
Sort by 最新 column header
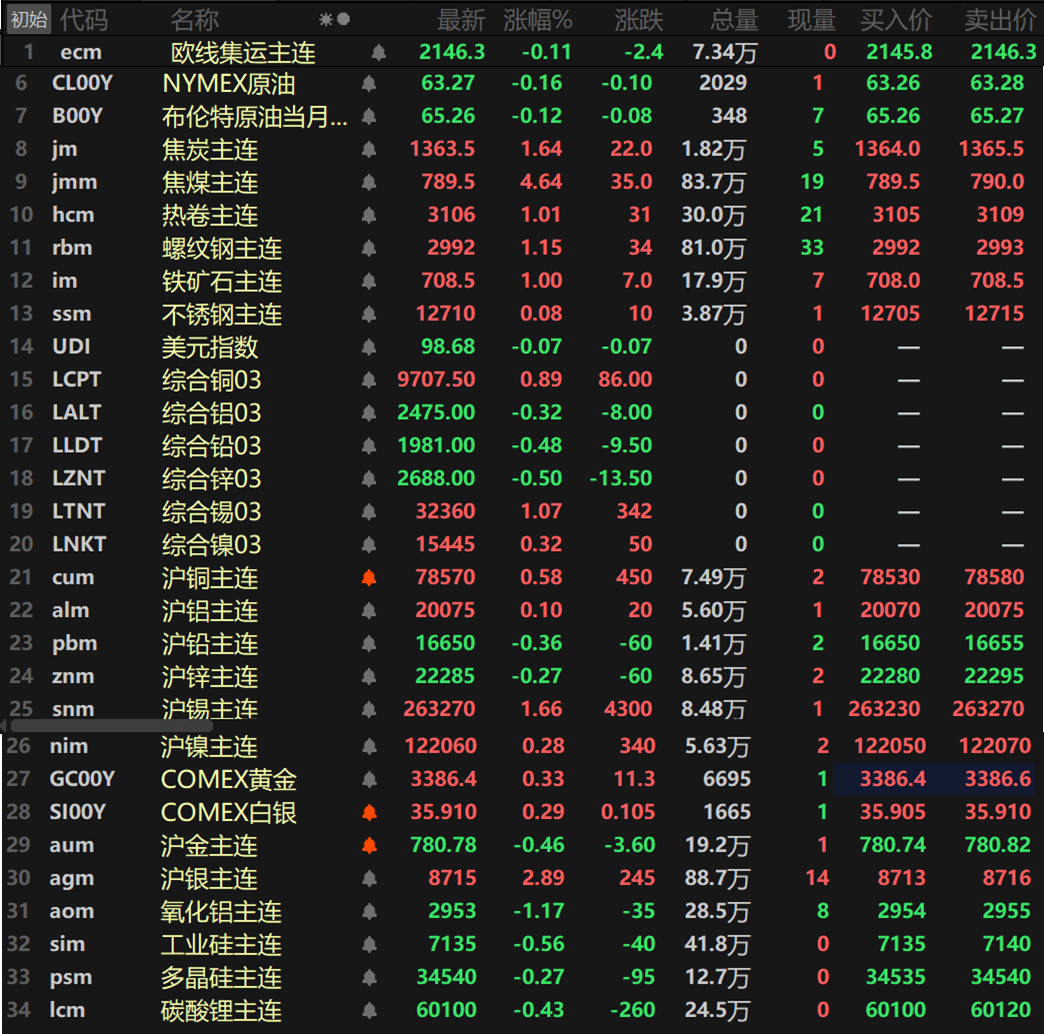coord(461,20)
